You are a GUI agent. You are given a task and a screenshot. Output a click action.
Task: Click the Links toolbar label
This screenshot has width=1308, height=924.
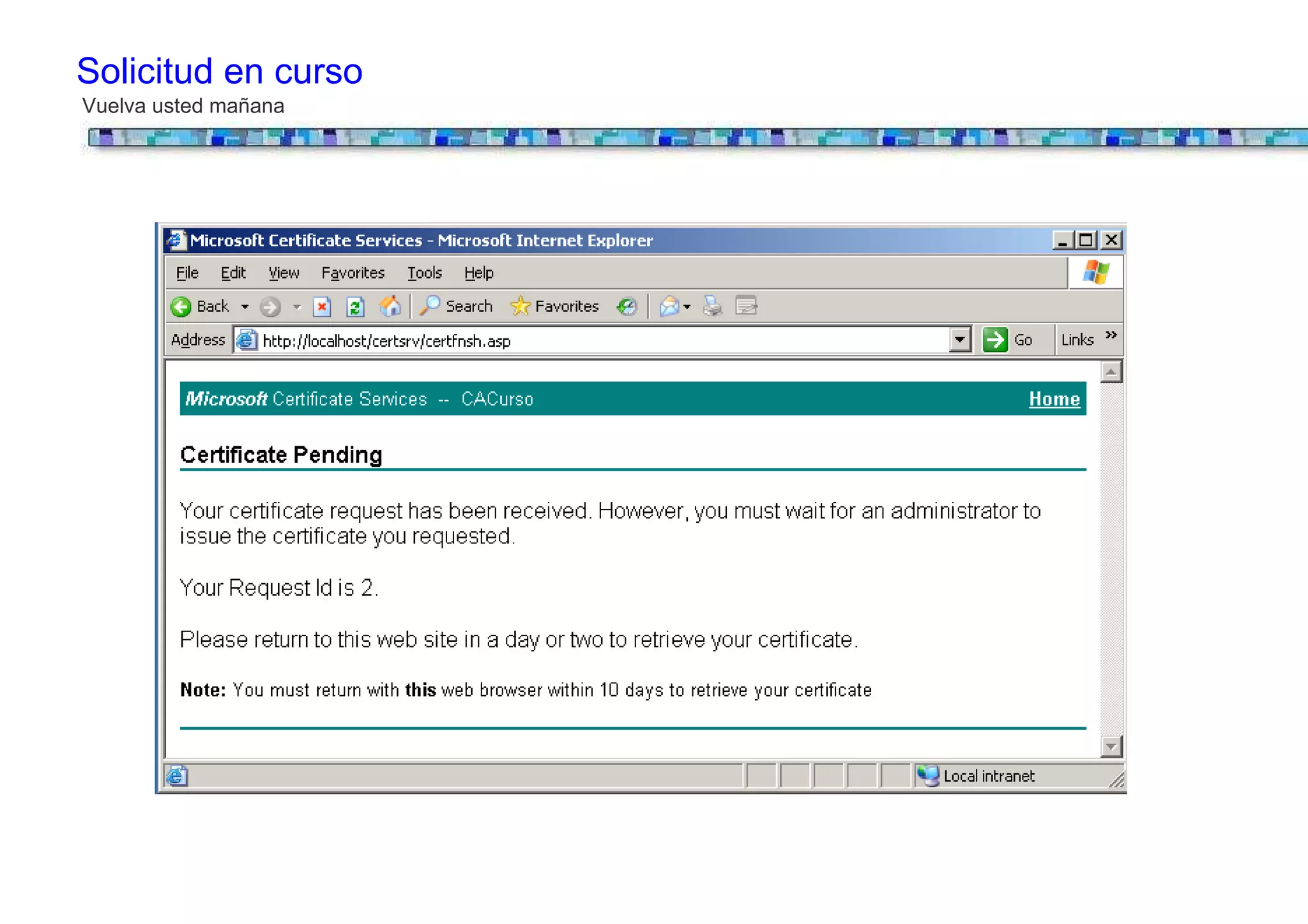[x=1077, y=340]
